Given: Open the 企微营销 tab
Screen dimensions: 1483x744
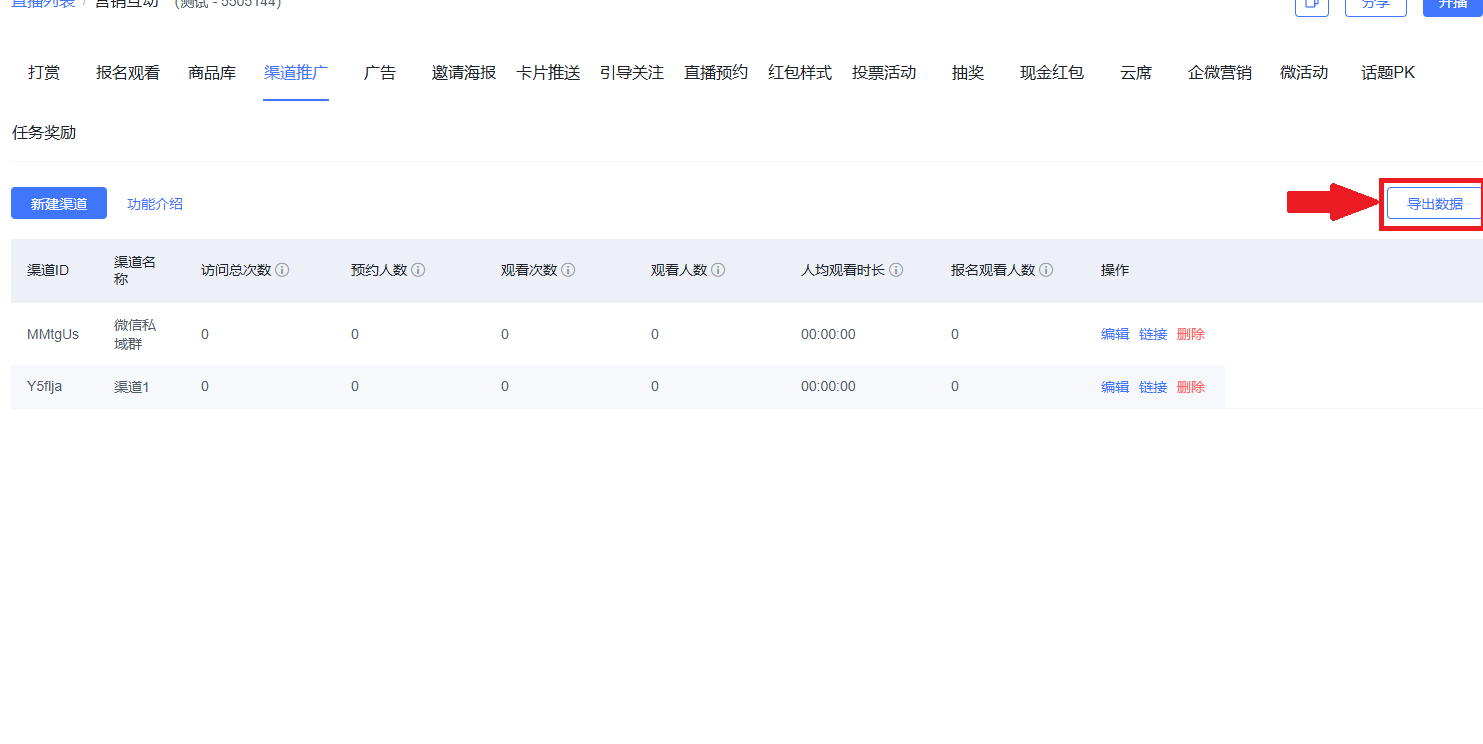Looking at the screenshot, I should pos(1220,73).
